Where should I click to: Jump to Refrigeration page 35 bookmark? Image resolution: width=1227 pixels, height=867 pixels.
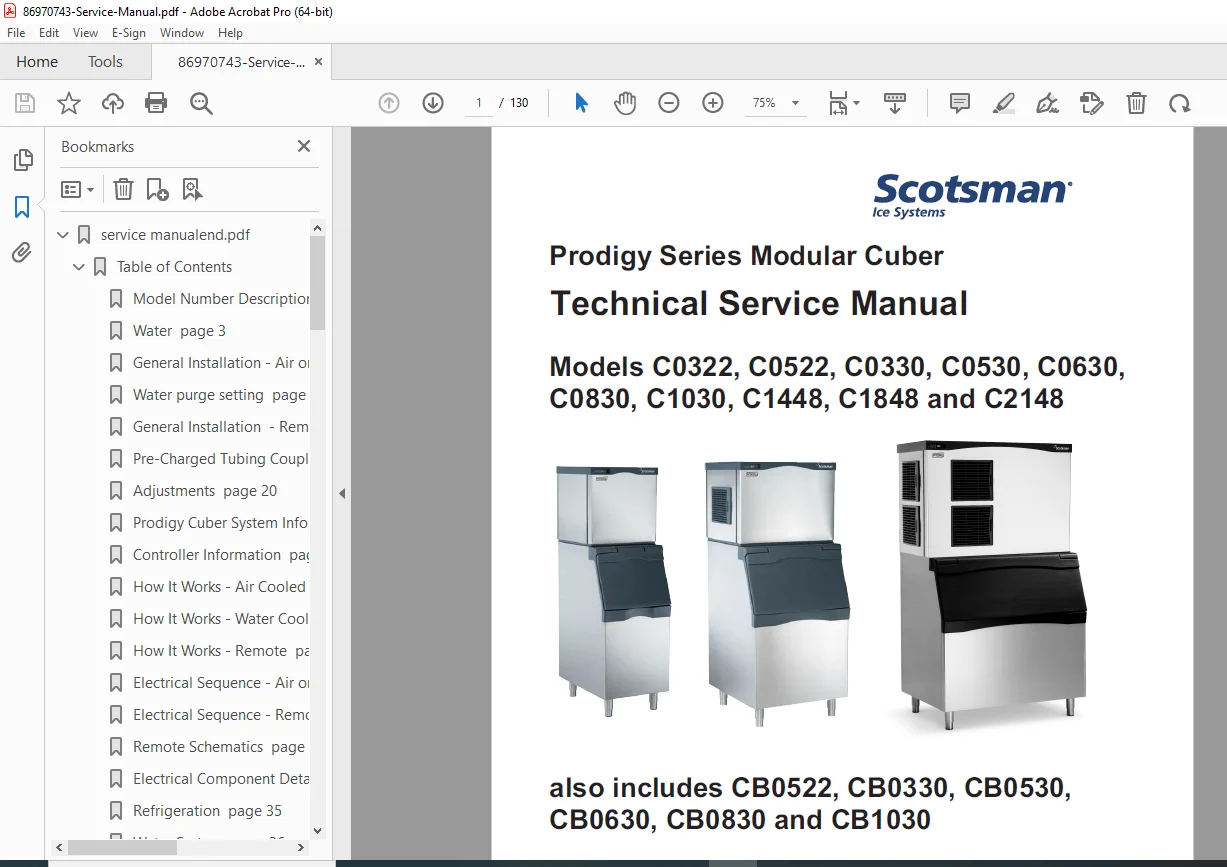(x=207, y=811)
